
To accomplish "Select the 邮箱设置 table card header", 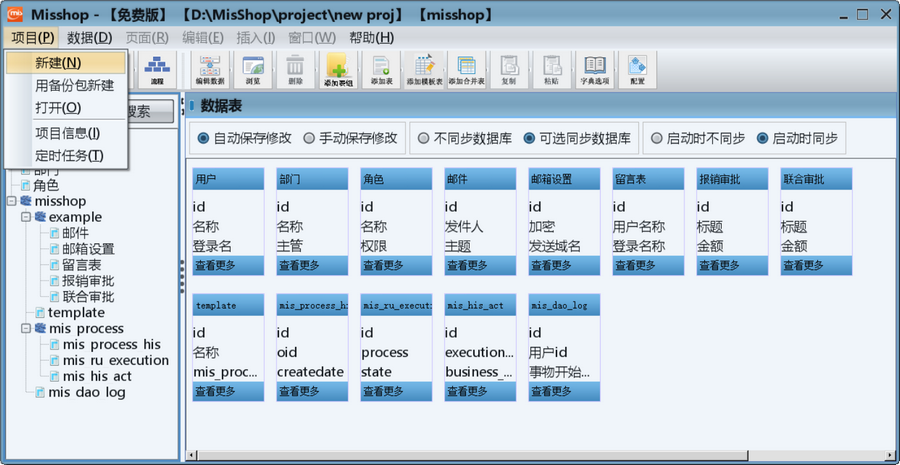I will tap(564, 179).
